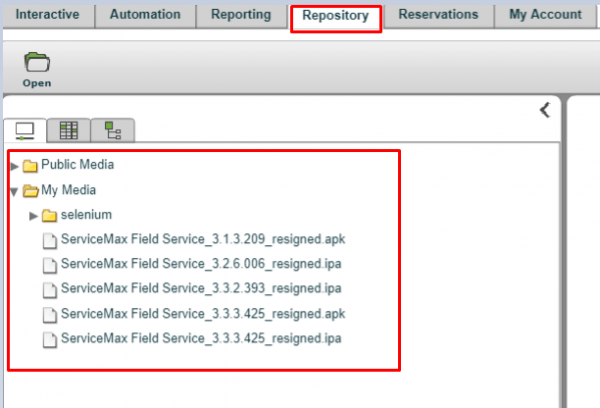Select ServiceMax Field Service_3.3.3.425_resigned.ipa
Viewport: 600px width, 408px height.
click(x=201, y=338)
